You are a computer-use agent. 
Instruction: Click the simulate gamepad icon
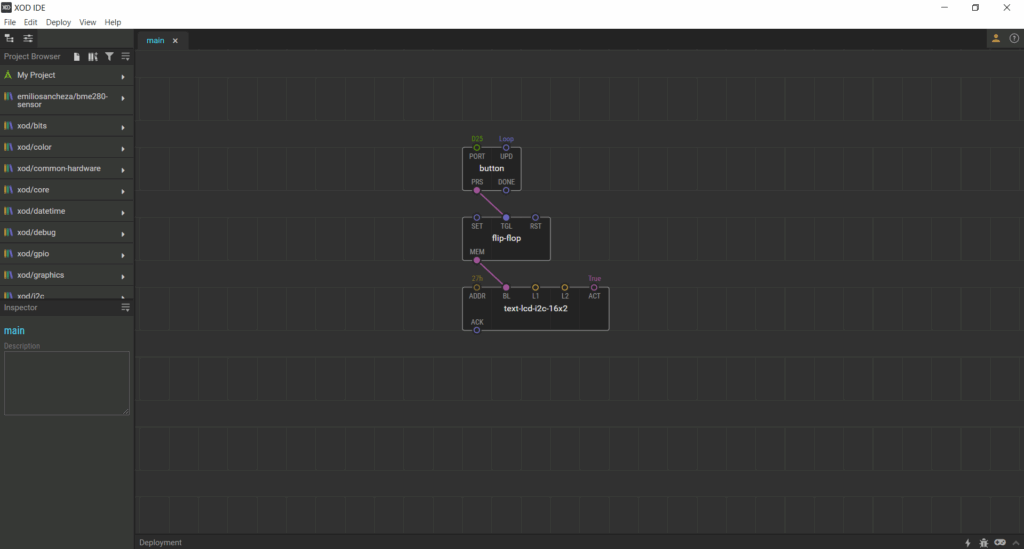pyautogui.click(x=1000, y=542)
